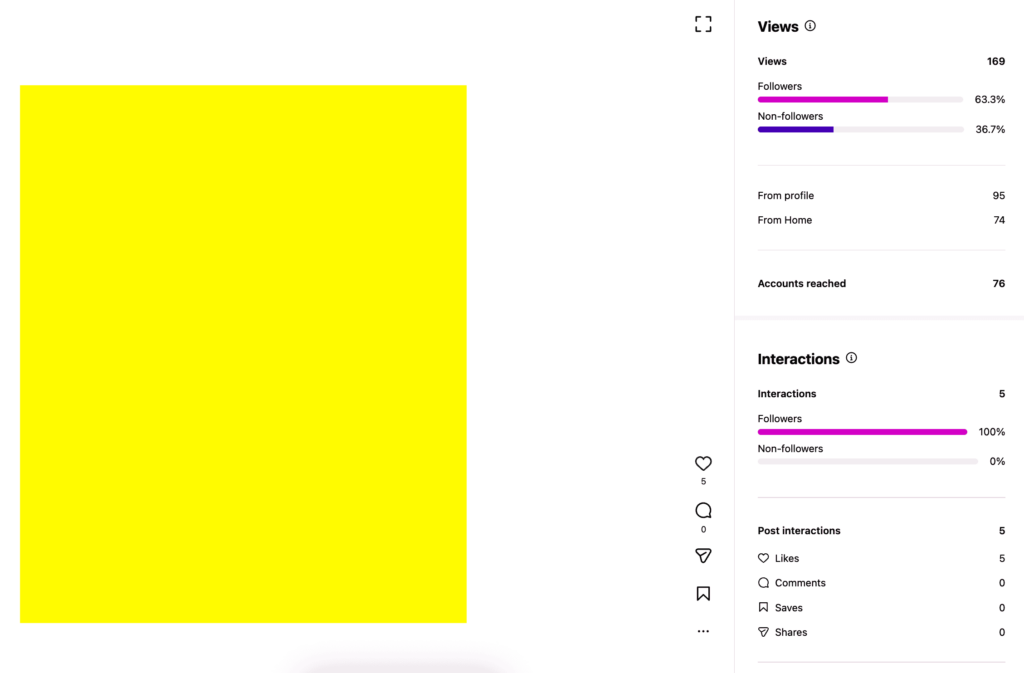Click the info icon next to Interactions
The height and width of the screenshot is (673, 1024).
(x=851, y=358)
